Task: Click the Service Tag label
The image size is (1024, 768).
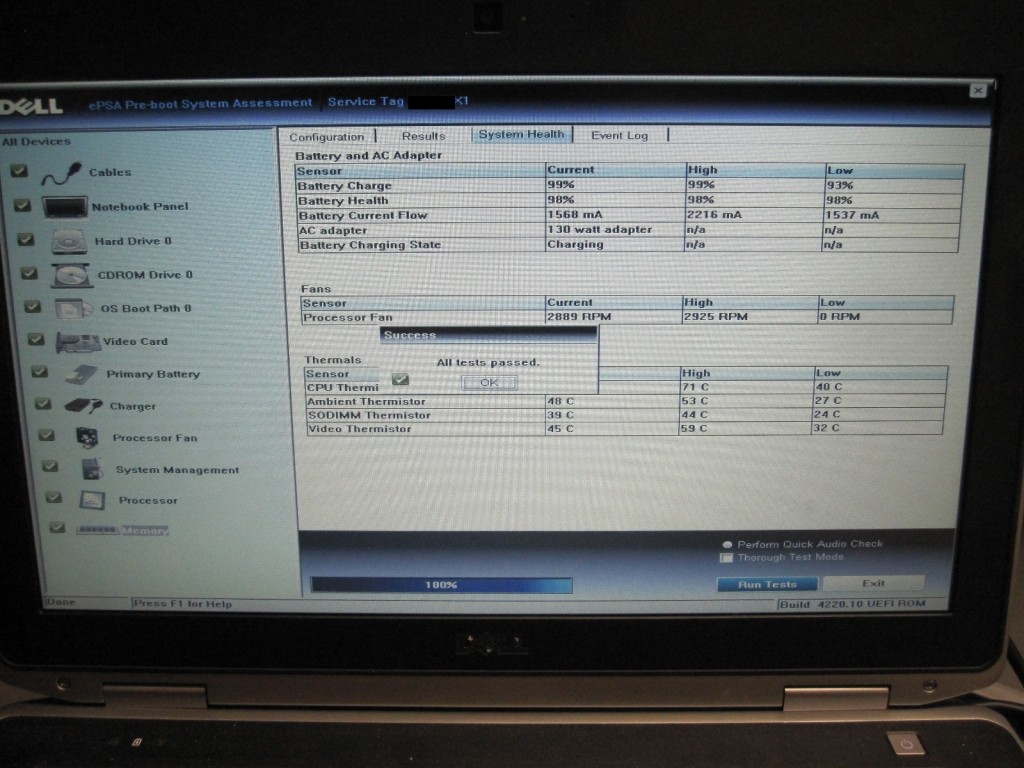Action: 366,102
